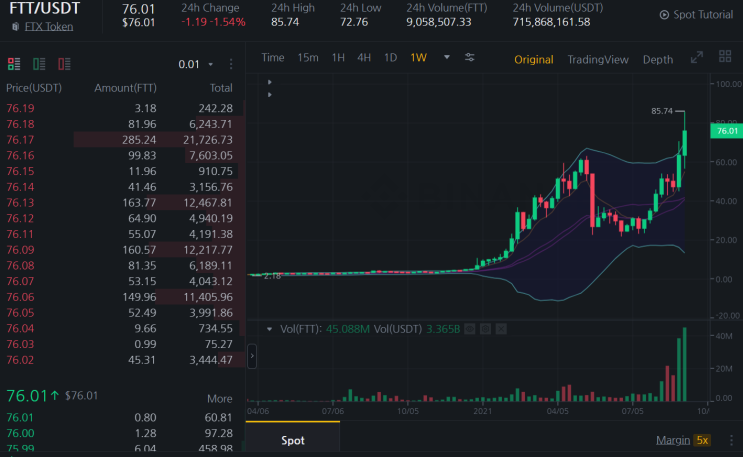Expand chart to fullscreen
Image resolution: width=743 pixels, height=457 pixels.
(697, 57)
